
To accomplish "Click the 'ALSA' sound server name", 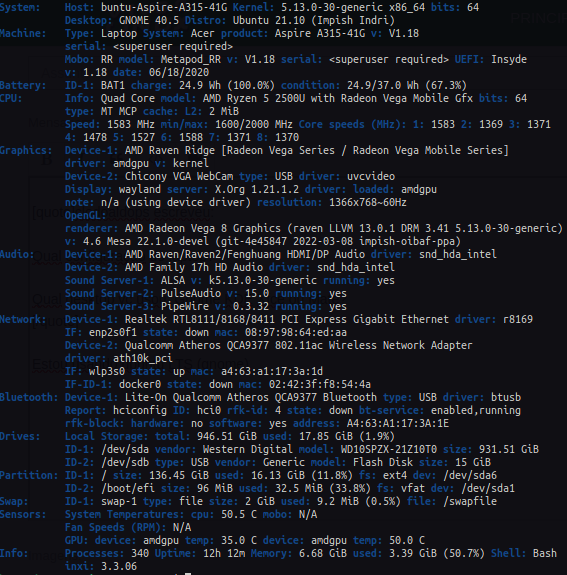I will click(x=173, y=281).
